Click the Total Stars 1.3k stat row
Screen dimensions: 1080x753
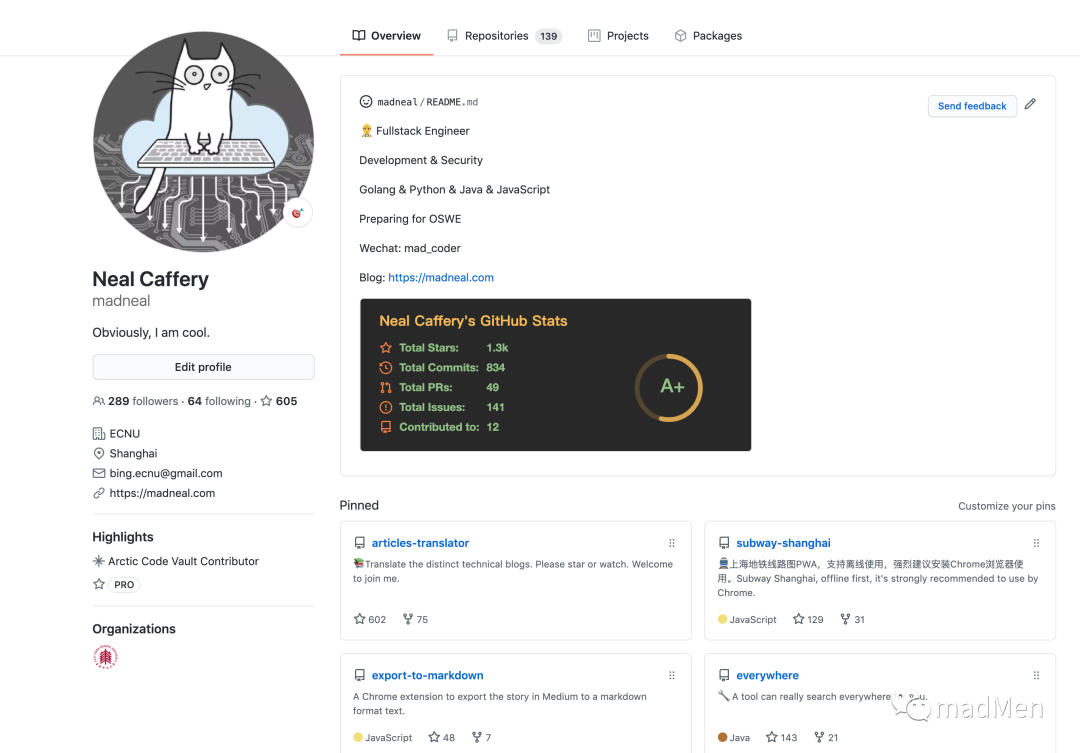tap(444, 348)
